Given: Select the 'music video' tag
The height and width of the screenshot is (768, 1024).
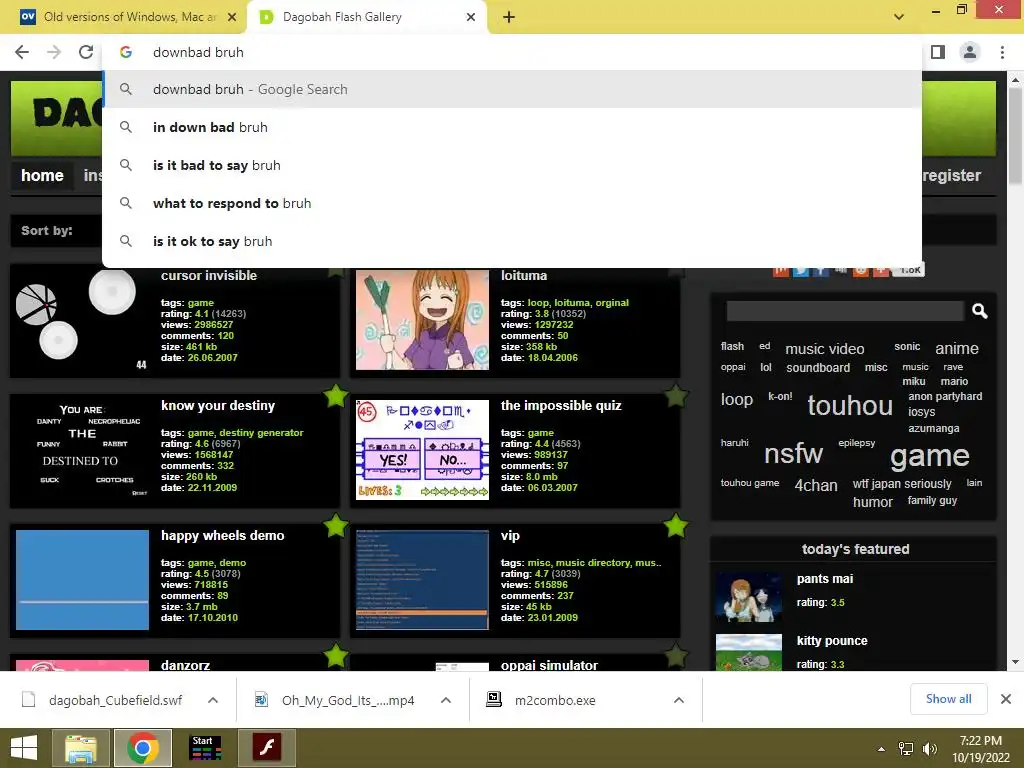Looking at the screenshot, I should pos(824,349).
